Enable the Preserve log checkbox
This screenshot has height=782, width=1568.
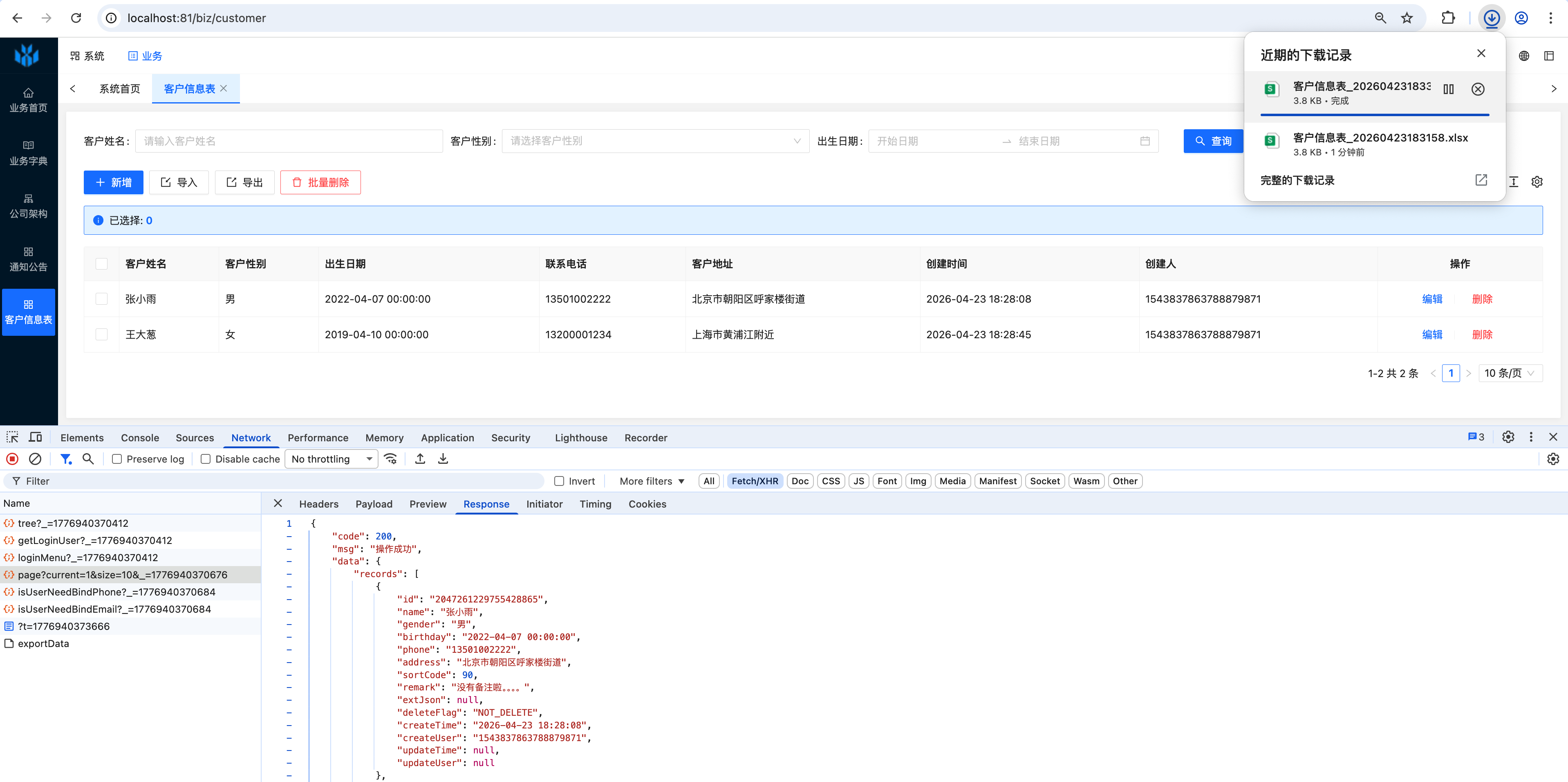click(117, 459)
